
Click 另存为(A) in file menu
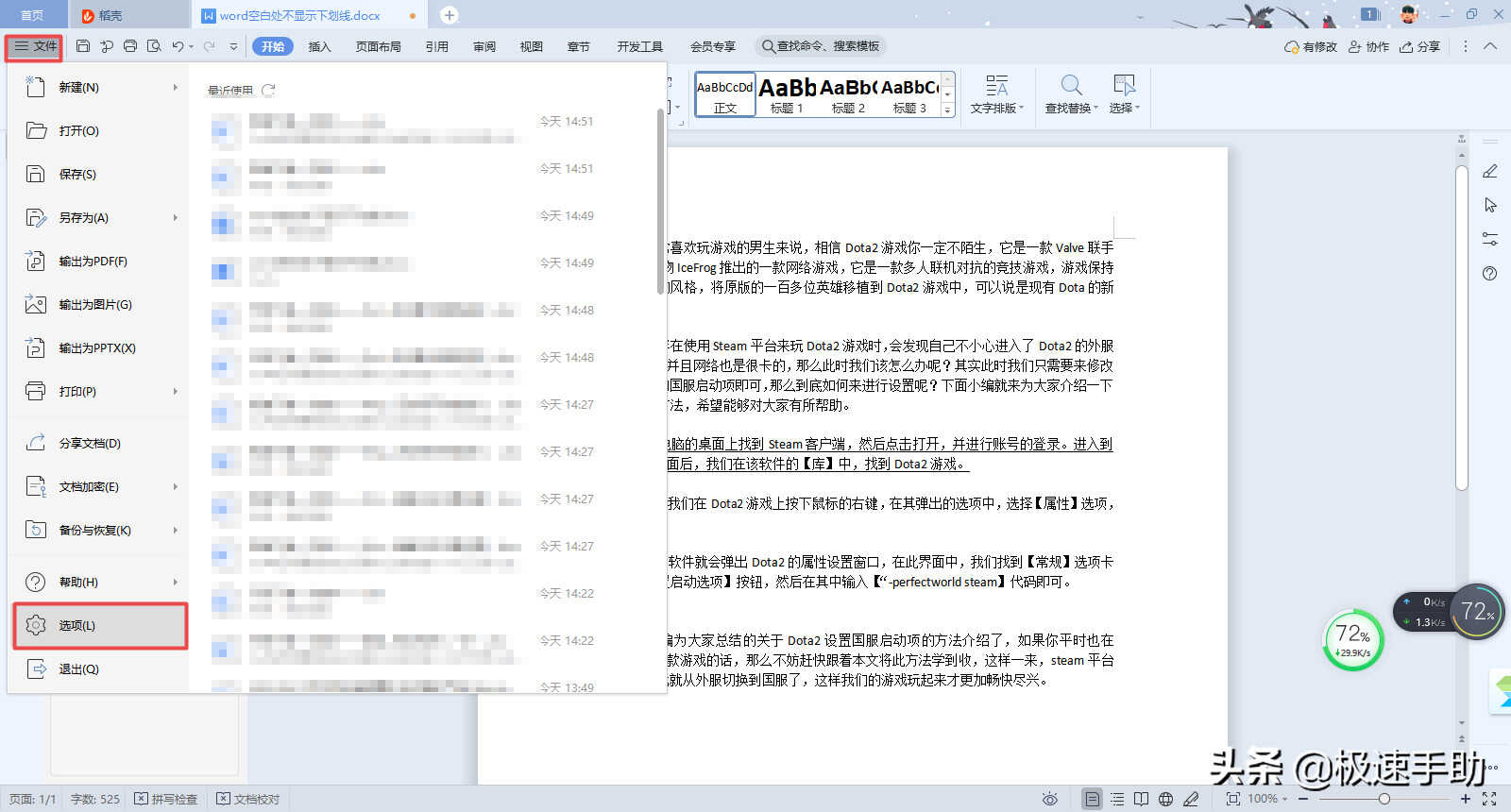pos(100,217)
